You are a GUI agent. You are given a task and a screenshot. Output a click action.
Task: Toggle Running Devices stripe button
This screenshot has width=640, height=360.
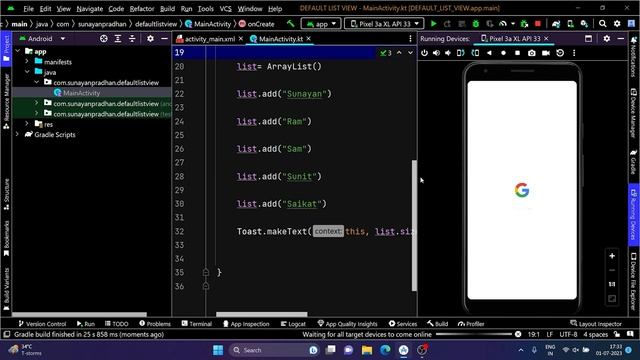point(633,215)
